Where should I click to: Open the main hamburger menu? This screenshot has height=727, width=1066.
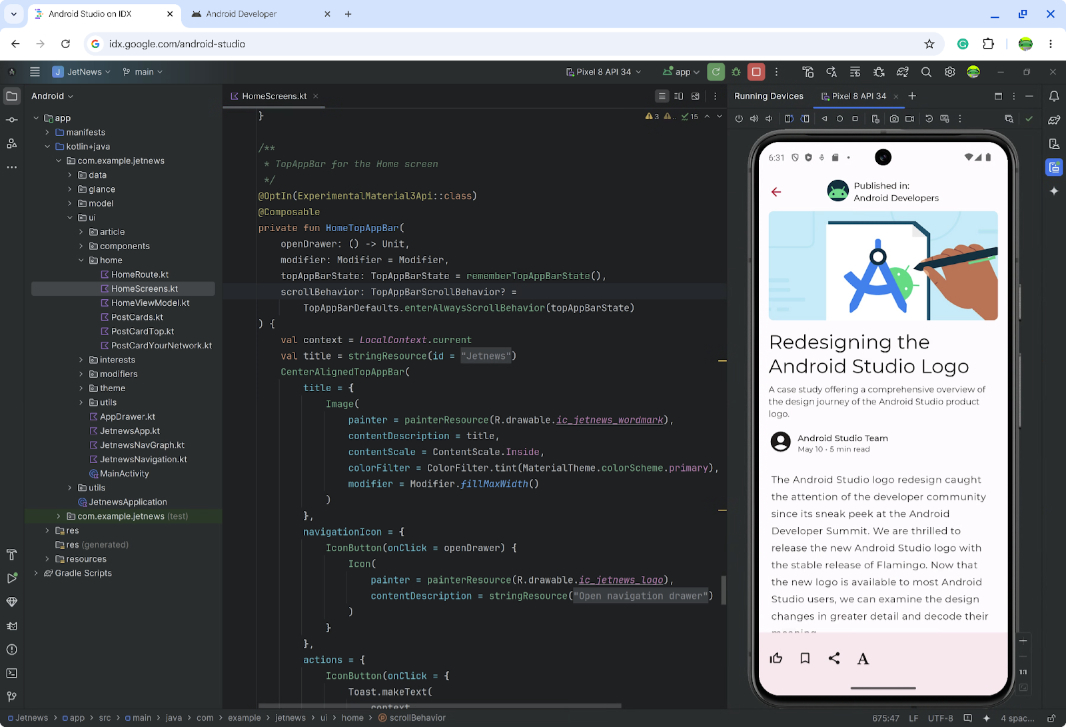point(34,71)
